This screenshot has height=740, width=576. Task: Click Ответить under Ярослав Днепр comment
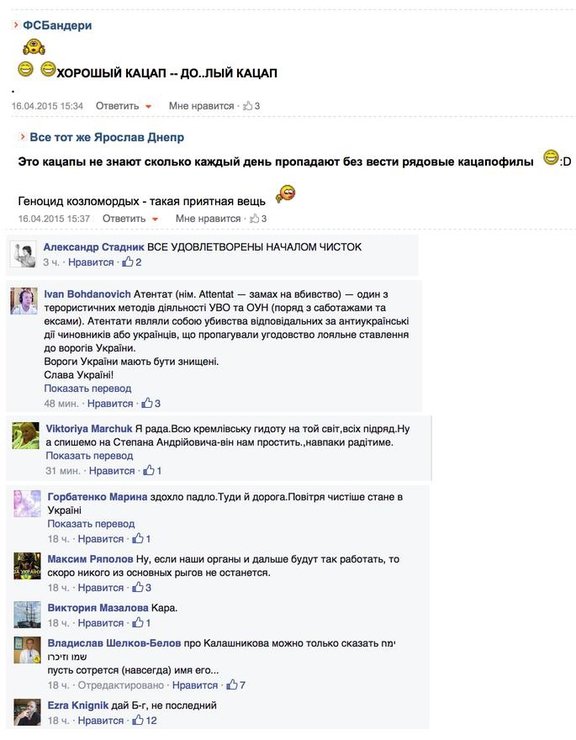click(124, 219)
